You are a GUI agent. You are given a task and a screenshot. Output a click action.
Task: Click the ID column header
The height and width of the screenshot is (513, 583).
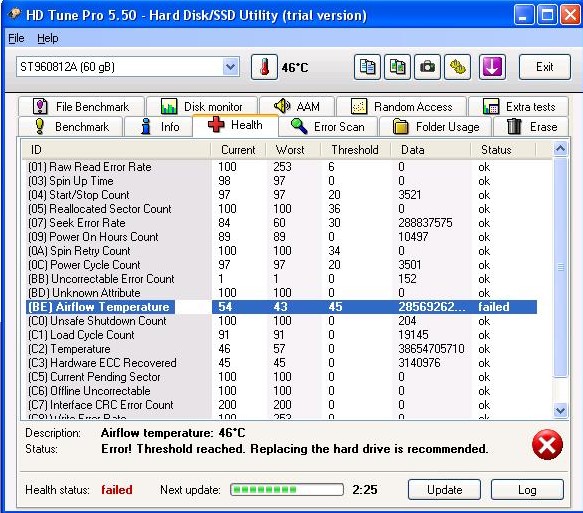[x=116, y=150]
